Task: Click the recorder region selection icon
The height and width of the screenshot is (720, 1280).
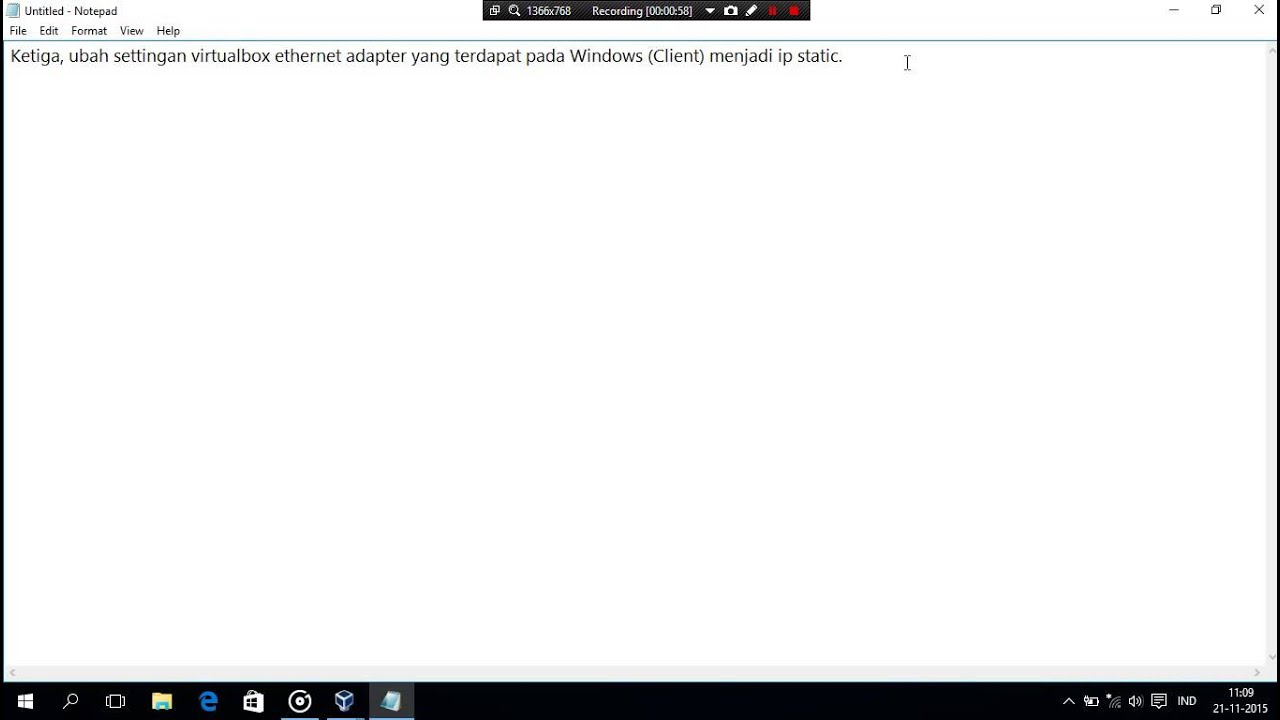Action: pyautogui.click(x=494, y=11)
